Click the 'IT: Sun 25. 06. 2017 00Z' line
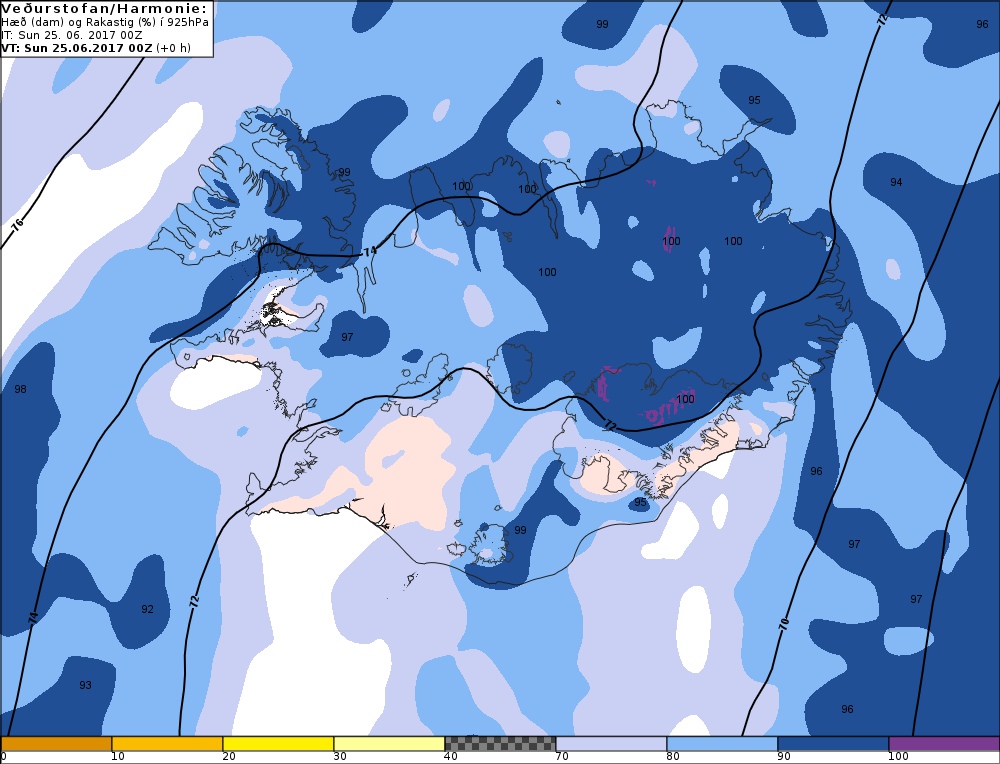The image size is (1000, 764). pyautogui.click(x=71, y=35)
